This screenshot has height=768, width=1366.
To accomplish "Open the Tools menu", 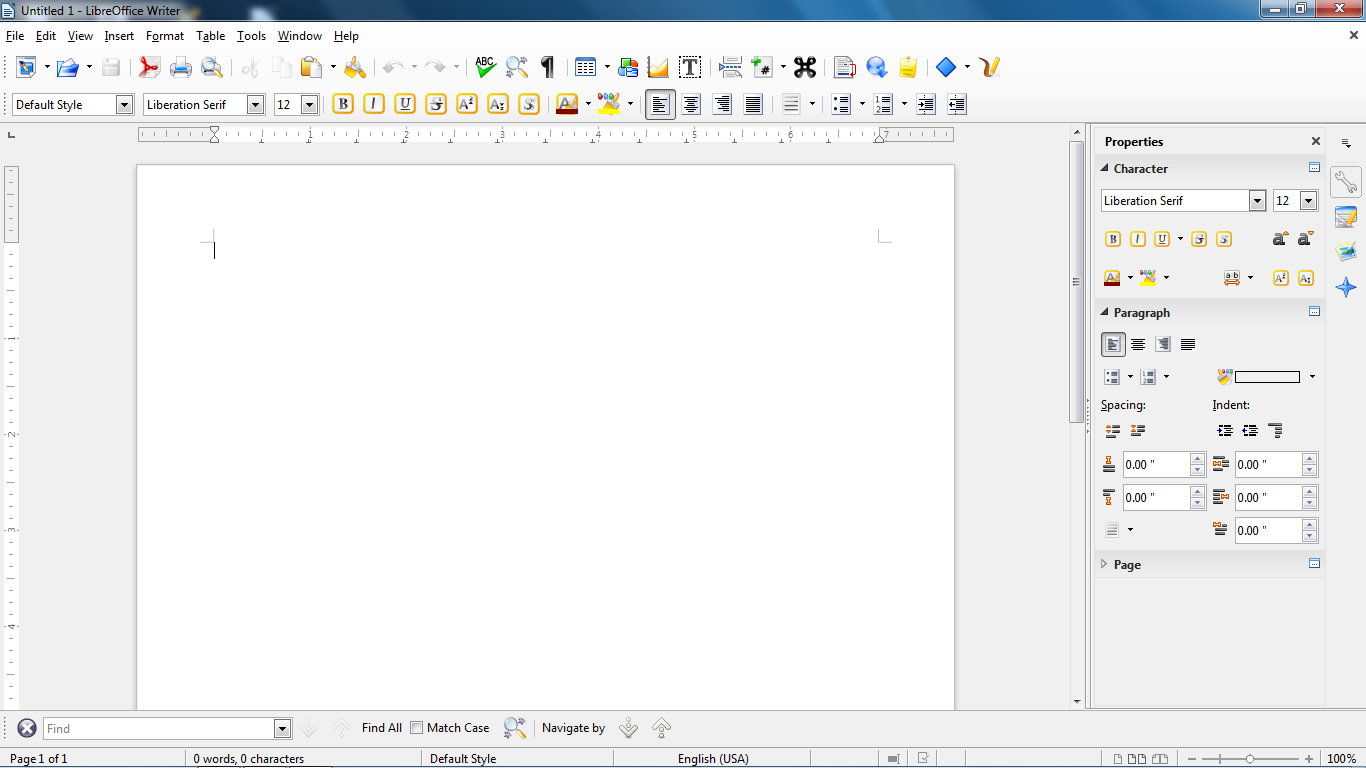I will (x=251, y=36).
